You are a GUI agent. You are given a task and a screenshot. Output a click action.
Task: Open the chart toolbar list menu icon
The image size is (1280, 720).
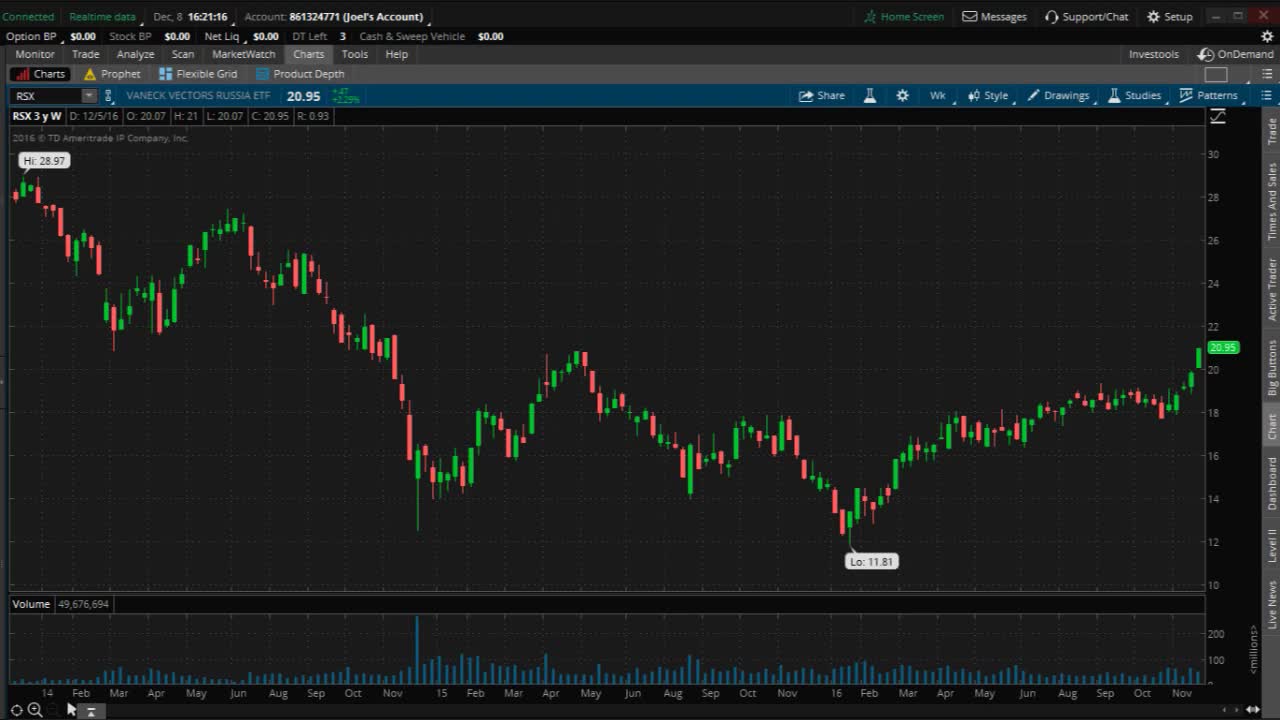tap(1267, 95)
